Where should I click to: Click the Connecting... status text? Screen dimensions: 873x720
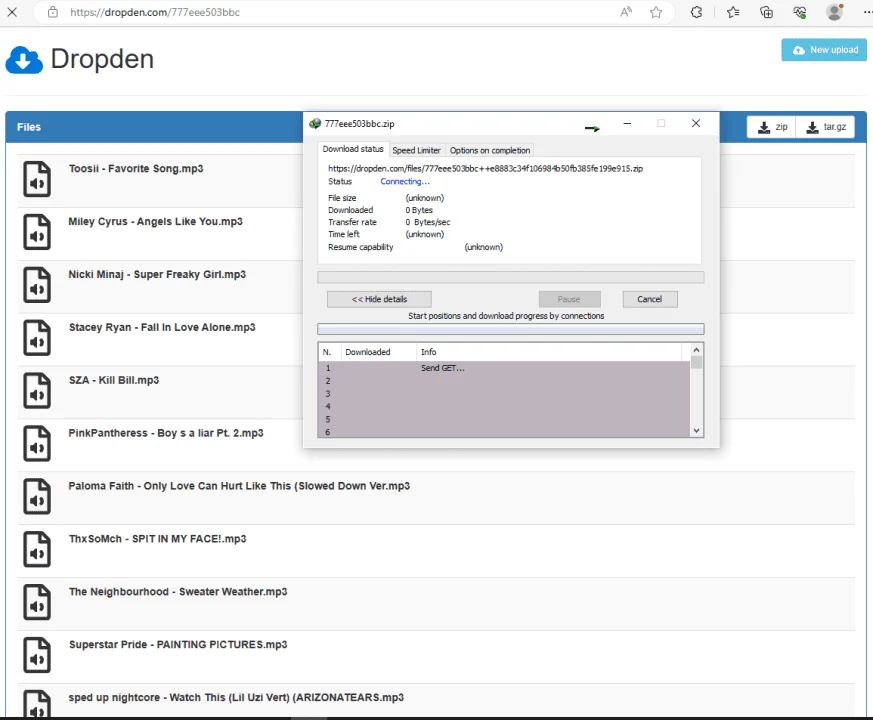(405, 182)
